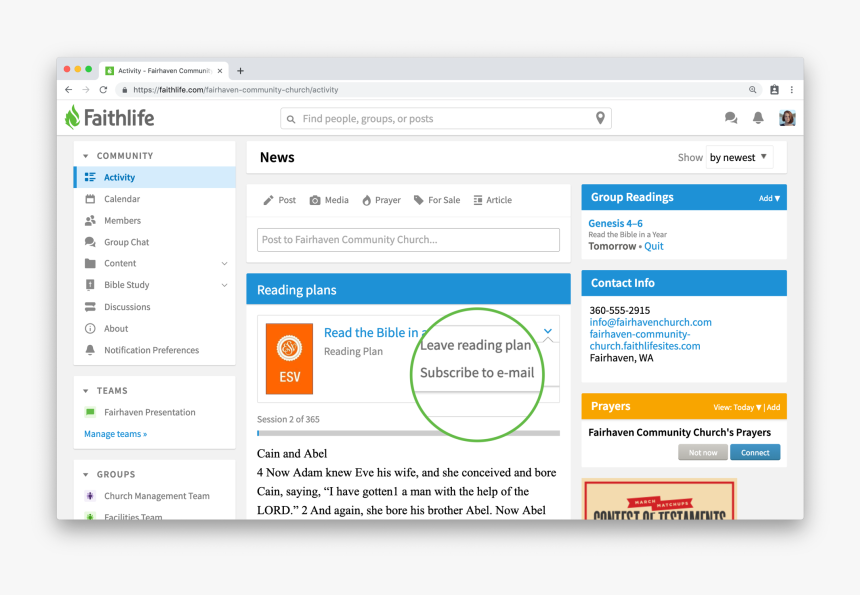
Task: Open the reading plan options chevron
Action: point(548,331)
